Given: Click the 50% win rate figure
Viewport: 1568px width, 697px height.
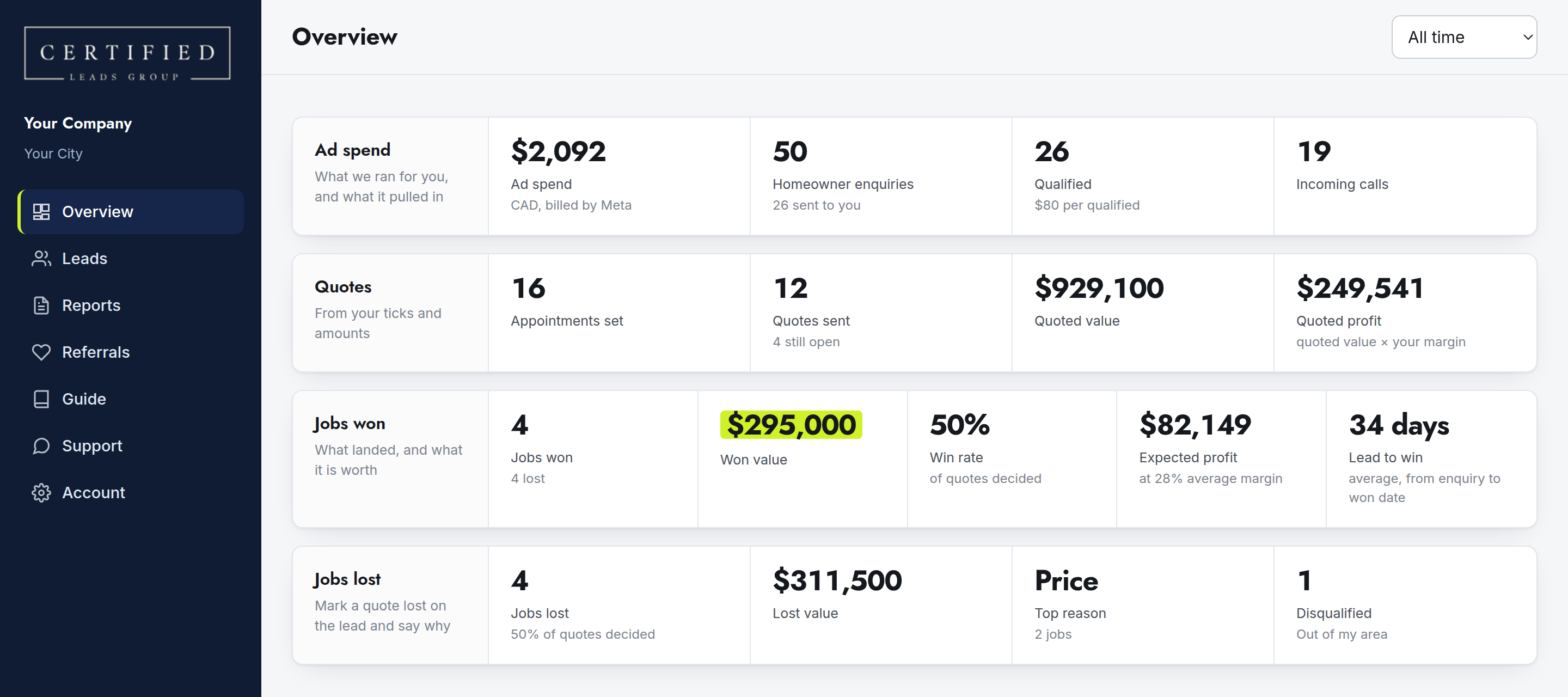Looking at the screenshot, I should coord(959,425).
